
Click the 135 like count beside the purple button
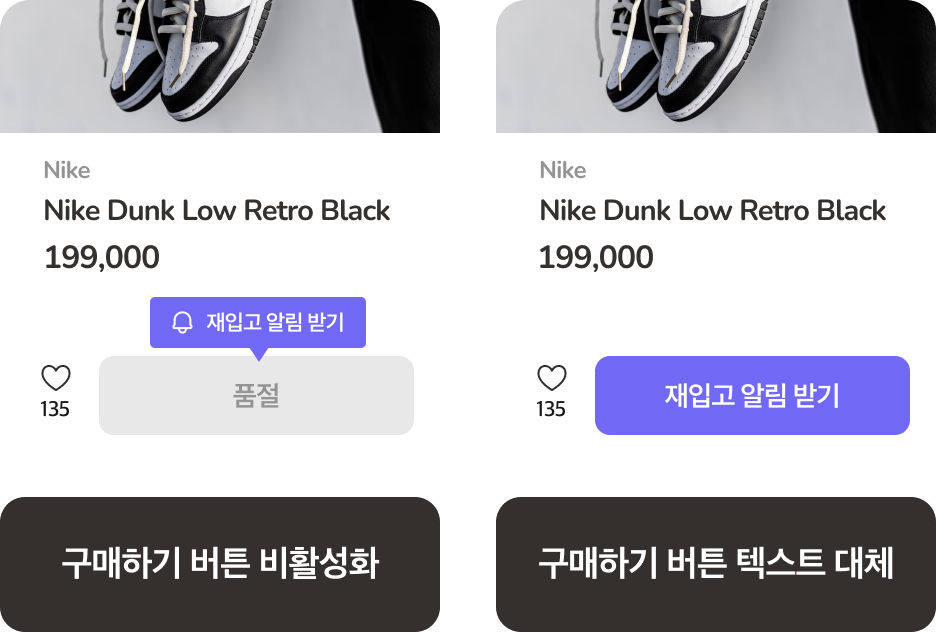[x=551, y=409]
